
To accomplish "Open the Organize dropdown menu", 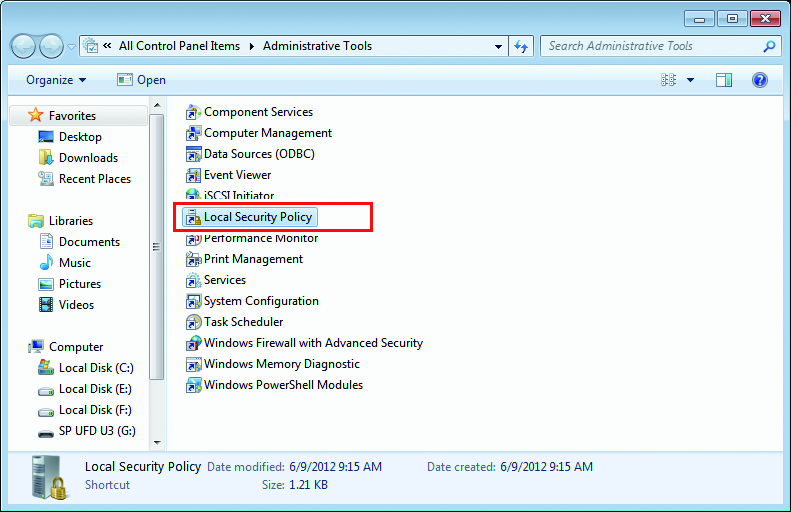I will 56,80.
